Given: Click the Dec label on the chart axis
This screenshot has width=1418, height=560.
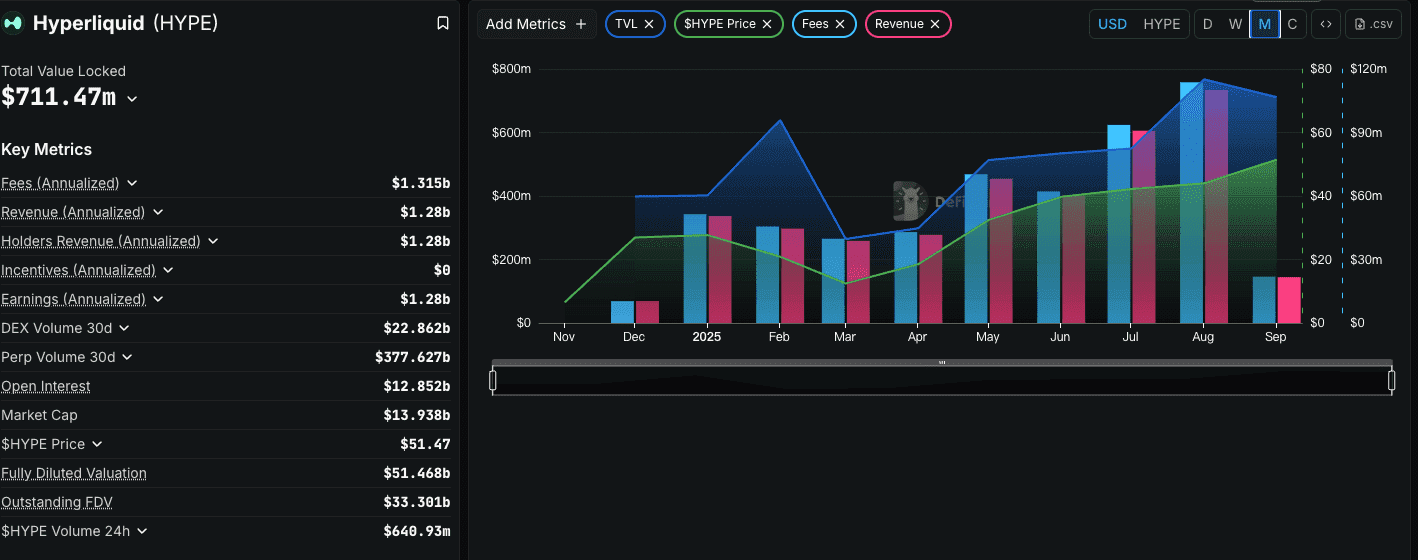Looking at the screenshot, I should [634, 337].
